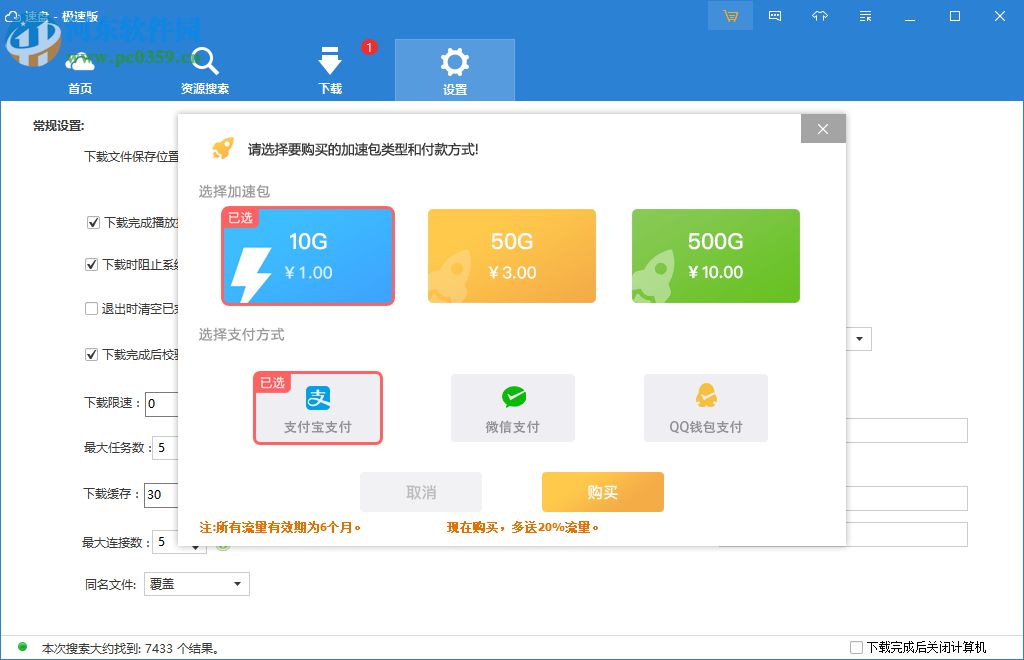
Task: Open 资源搜索 resource search
Action: [x=204, y=67]
